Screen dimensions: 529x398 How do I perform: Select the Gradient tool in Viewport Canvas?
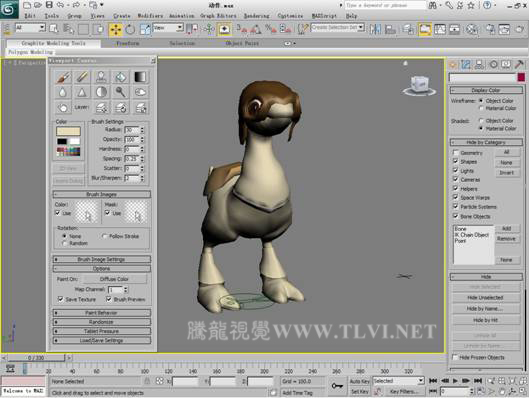tap(140, 77)
